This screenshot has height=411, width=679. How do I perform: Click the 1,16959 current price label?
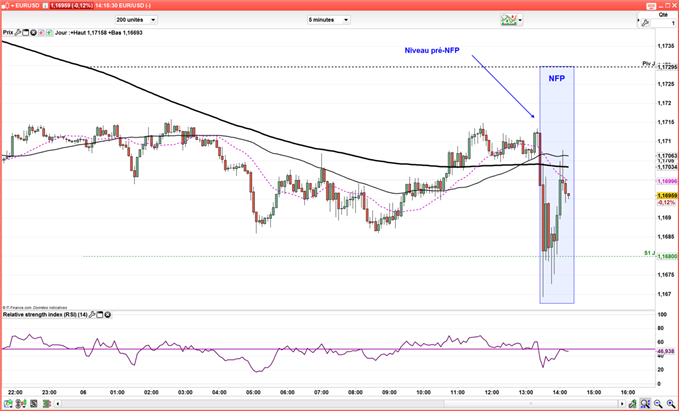tap(667, 196)
